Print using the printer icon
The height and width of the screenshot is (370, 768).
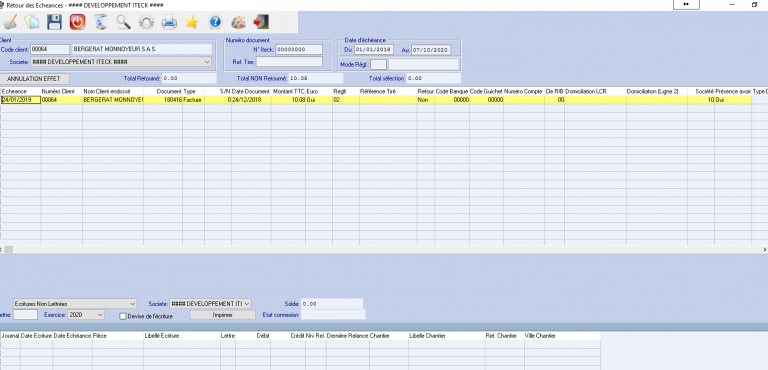[x=169, y=22]
